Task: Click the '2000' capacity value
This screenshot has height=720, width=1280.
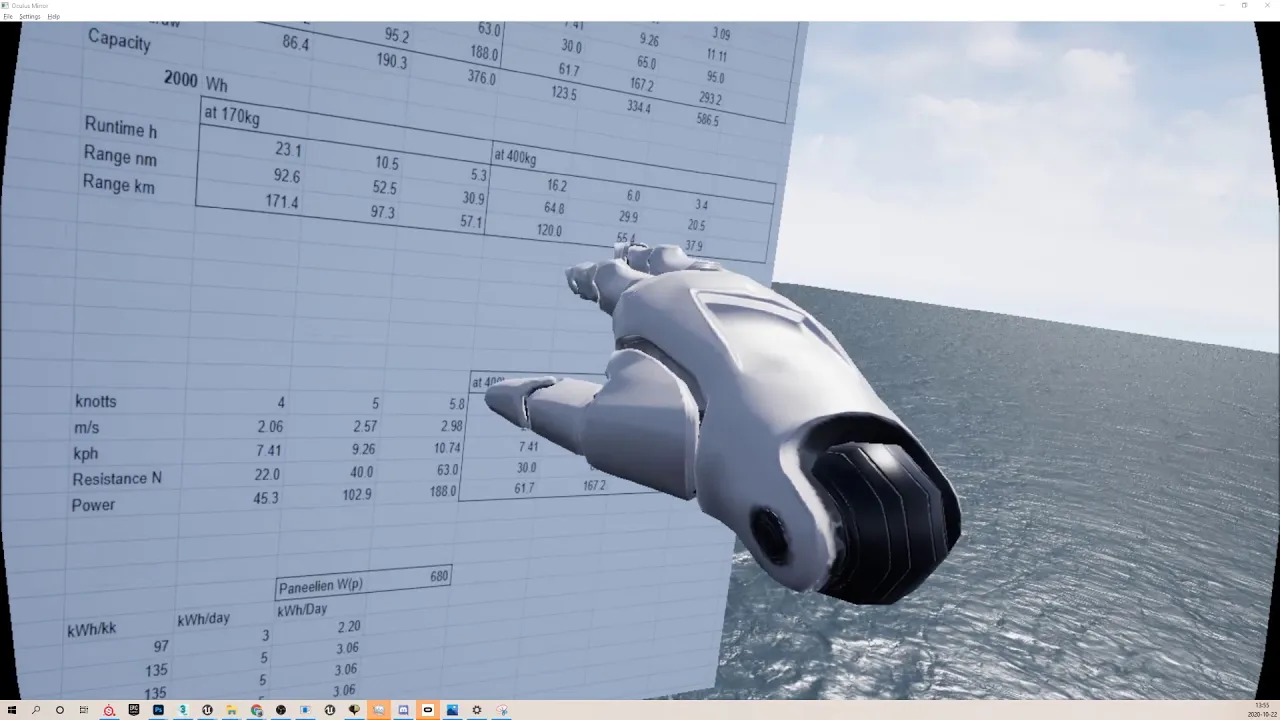Action: pos(180,79)
